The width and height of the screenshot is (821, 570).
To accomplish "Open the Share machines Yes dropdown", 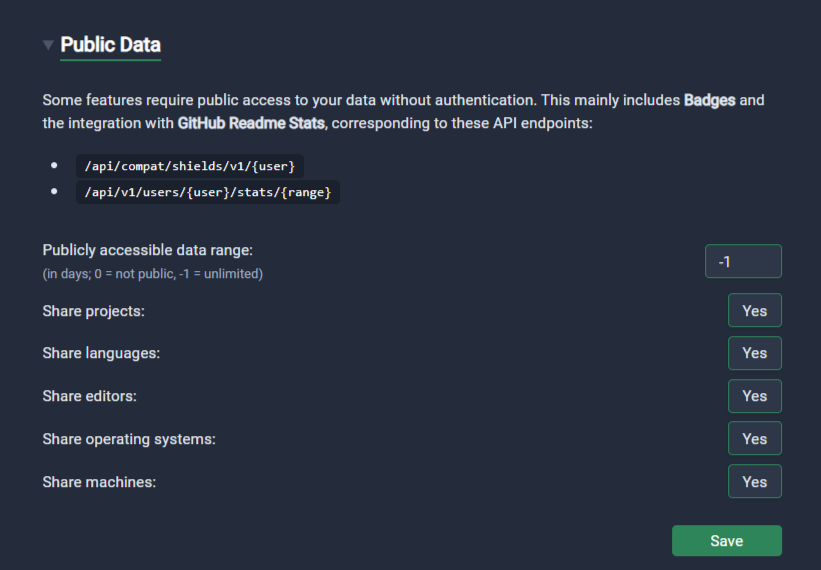I will point(755,482).
